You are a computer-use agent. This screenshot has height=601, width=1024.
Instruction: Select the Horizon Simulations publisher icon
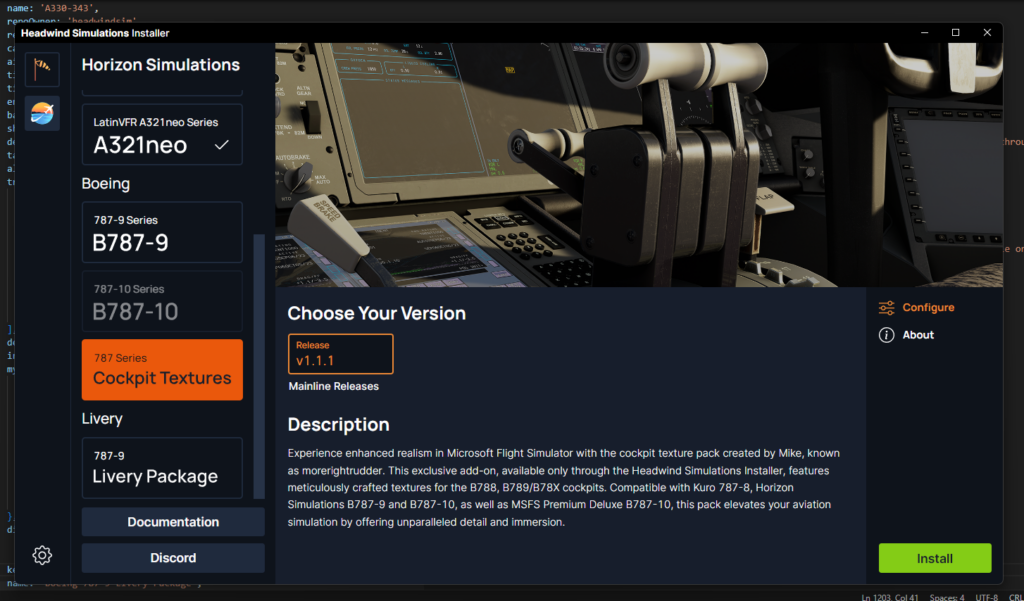(42, 113)
